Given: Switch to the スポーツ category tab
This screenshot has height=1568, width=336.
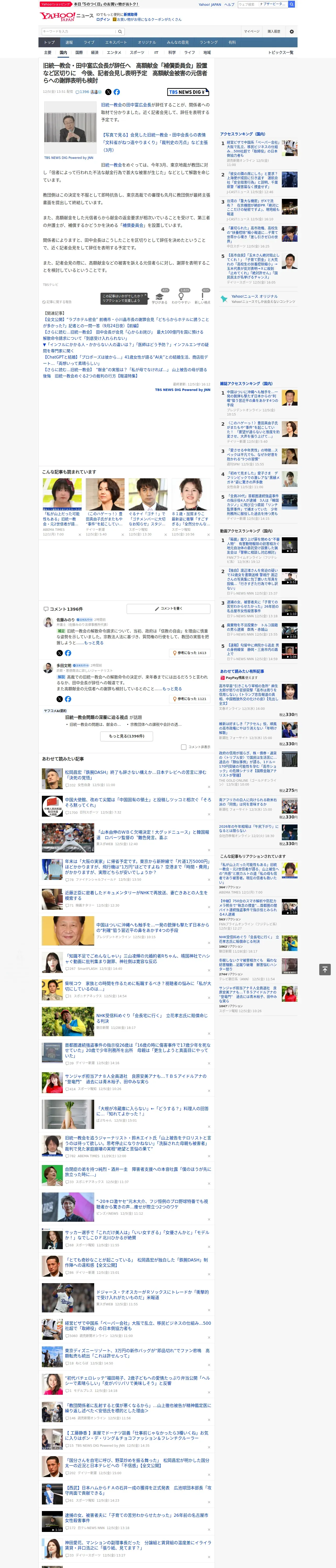Looking at the screenshot, I should [137, 52].
